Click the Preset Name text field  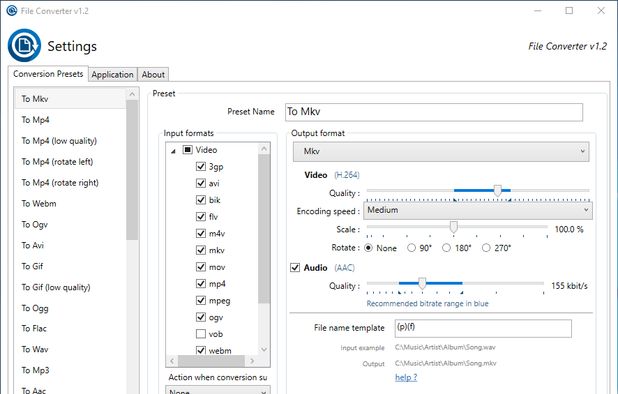click(434, 112)
